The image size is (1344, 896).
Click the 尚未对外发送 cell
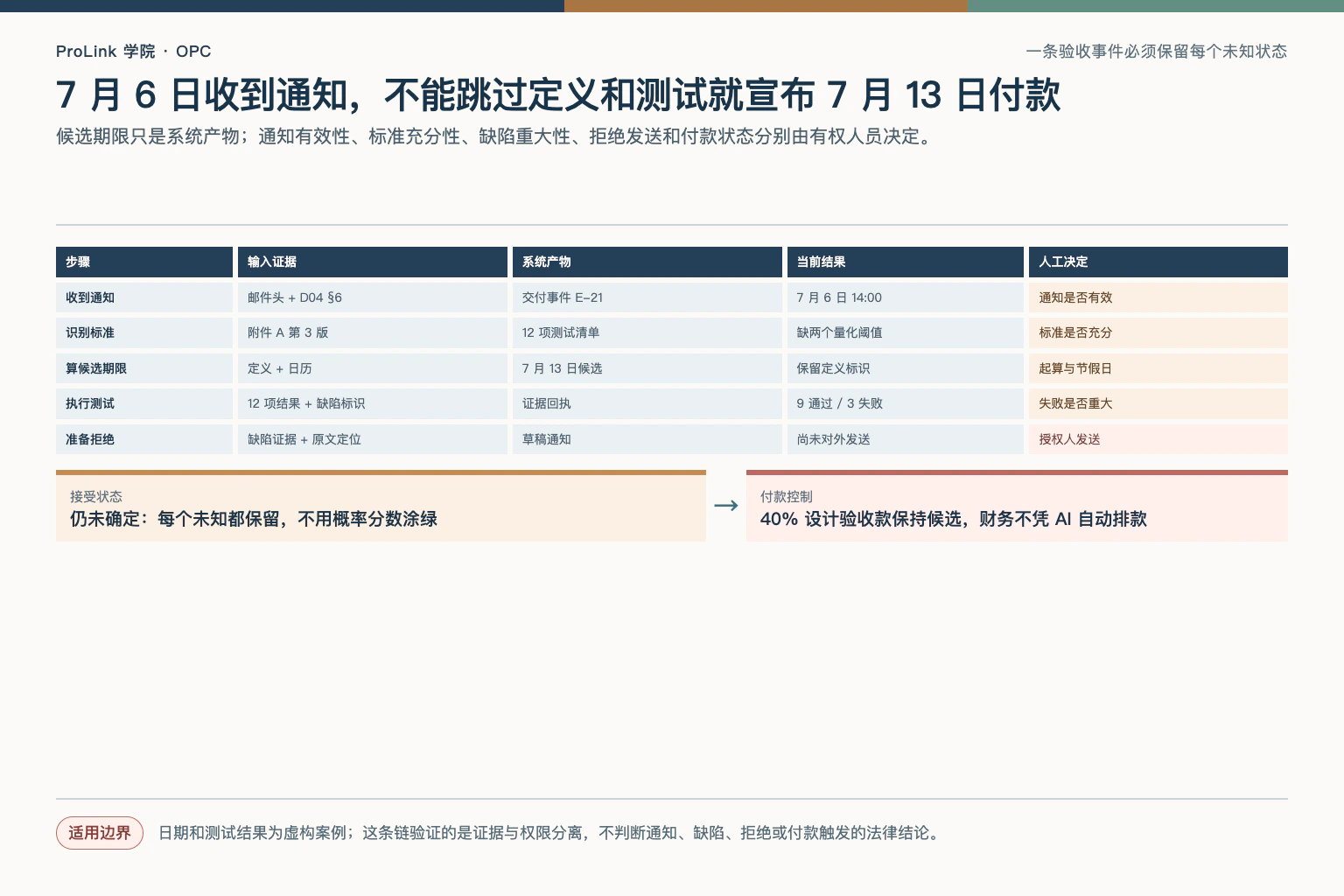(906, 439)
